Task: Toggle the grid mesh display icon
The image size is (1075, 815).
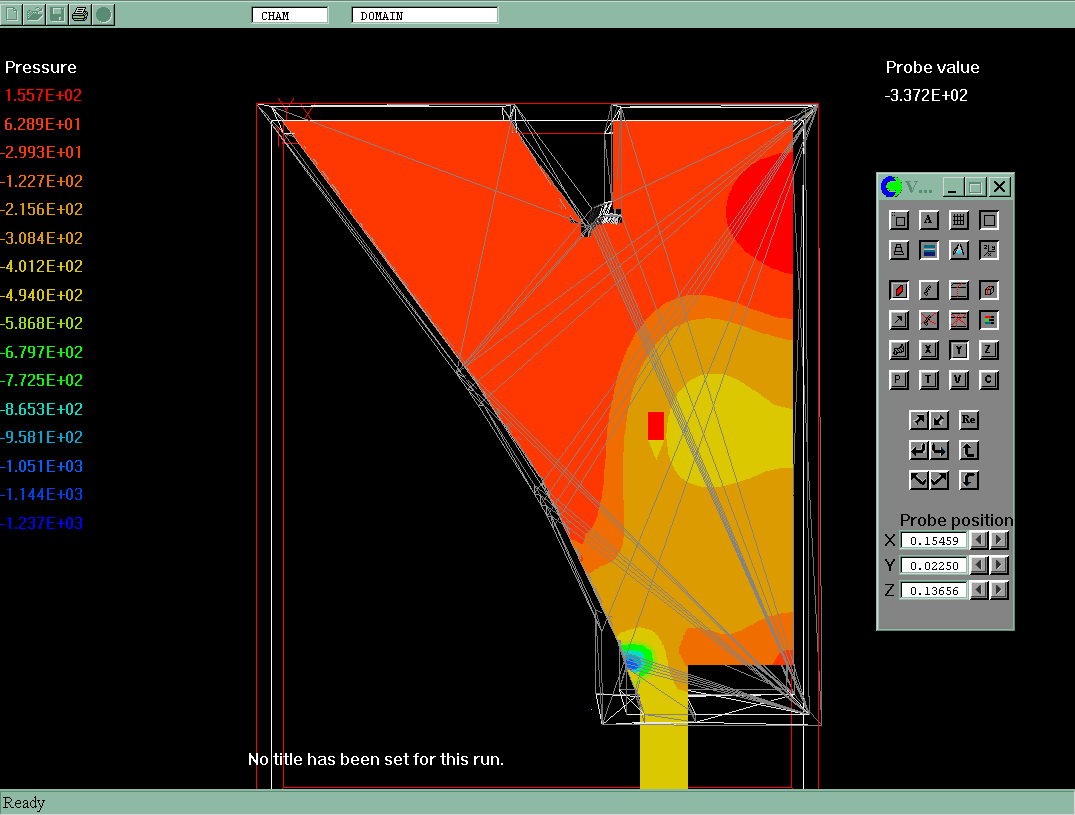Action: point(958,220)
